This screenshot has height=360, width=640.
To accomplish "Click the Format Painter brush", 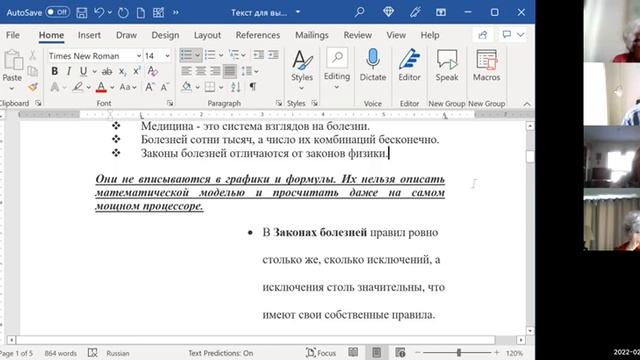I will pyautogui.click(x=33, y=87).
